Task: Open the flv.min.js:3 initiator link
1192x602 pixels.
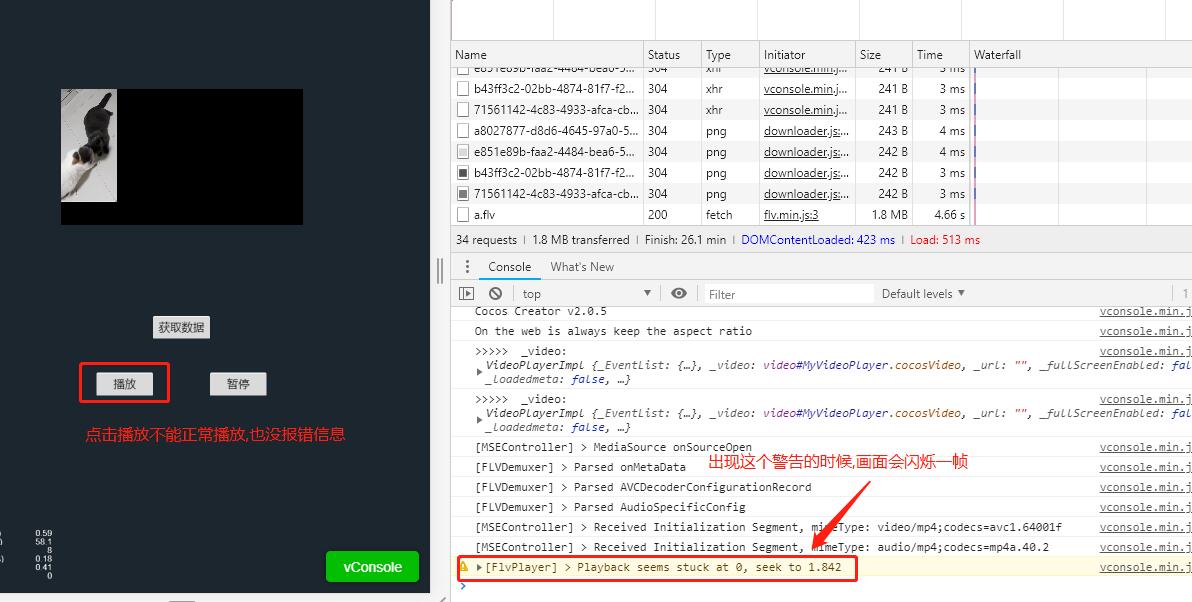Action: click(793, 214)
